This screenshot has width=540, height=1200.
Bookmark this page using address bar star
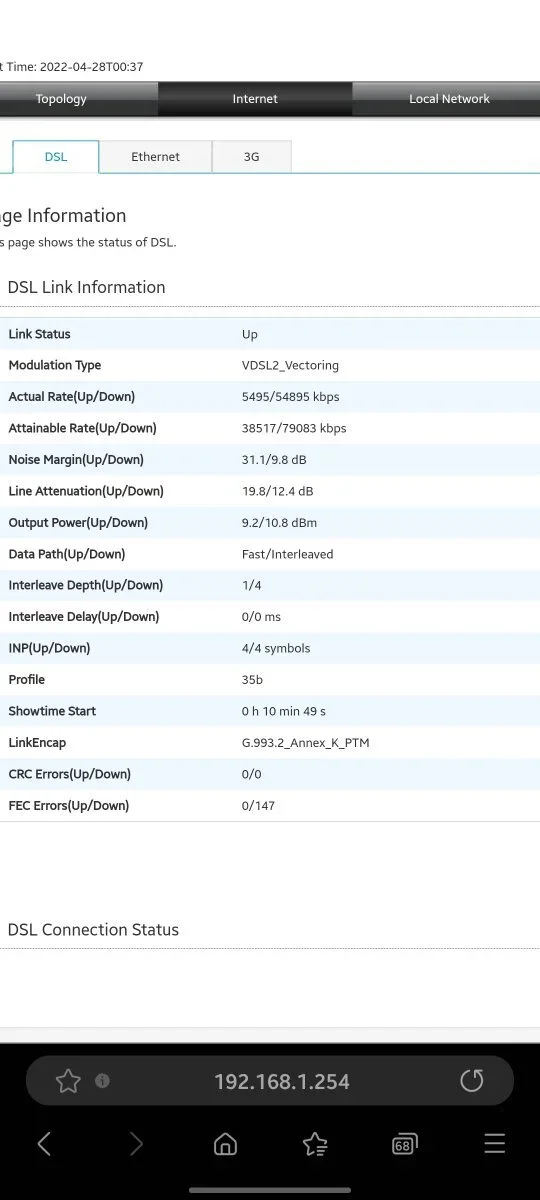[68, 1081]
